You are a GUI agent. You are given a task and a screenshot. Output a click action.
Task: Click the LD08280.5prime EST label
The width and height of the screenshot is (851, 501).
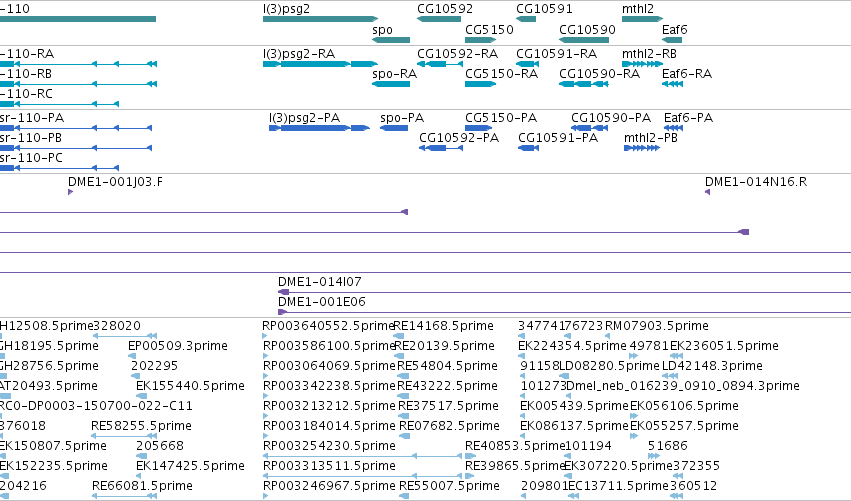point(609,366)
